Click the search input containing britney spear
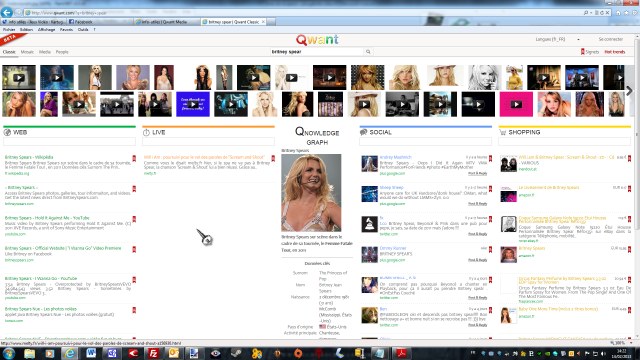 [317, 52]
